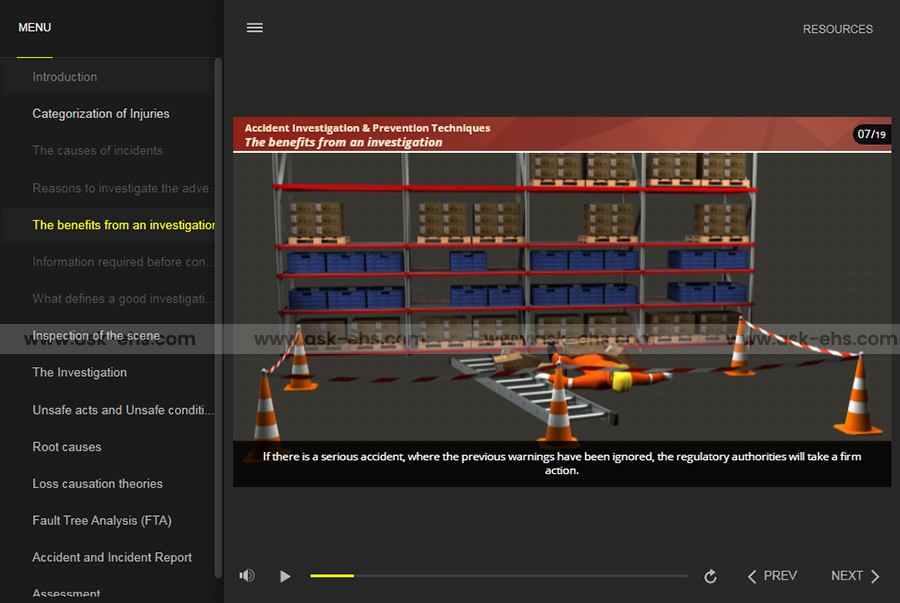Open Inspection of the scene

(96, 336)
